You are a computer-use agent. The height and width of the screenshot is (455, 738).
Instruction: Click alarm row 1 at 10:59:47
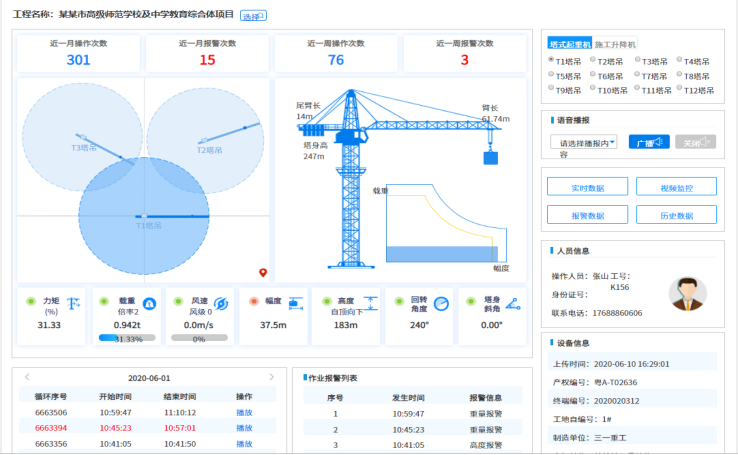pos(413,414)
